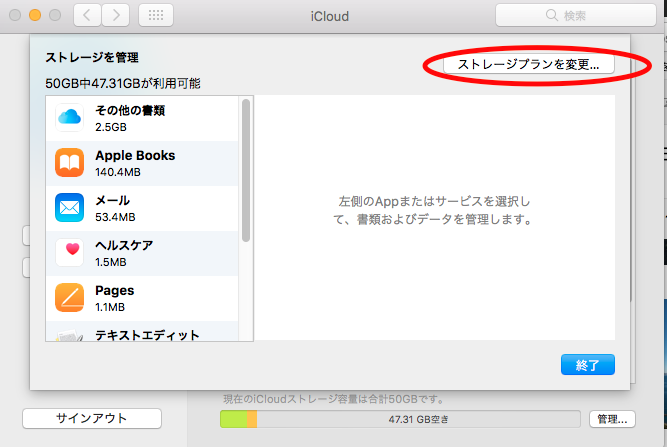Screen dimensions: 667x447
Task: Click the Health heart icon for ヘルスケア
Action: (69, 253)
